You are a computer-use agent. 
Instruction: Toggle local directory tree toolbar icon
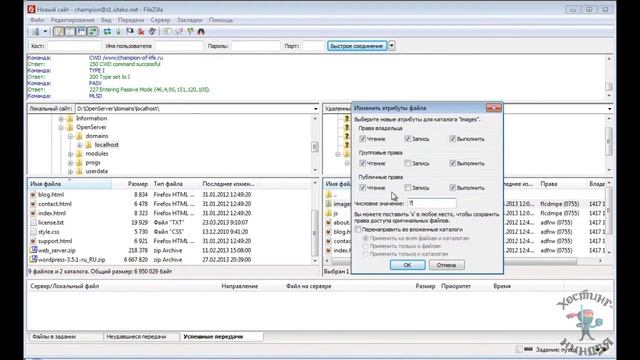(70, 31)
